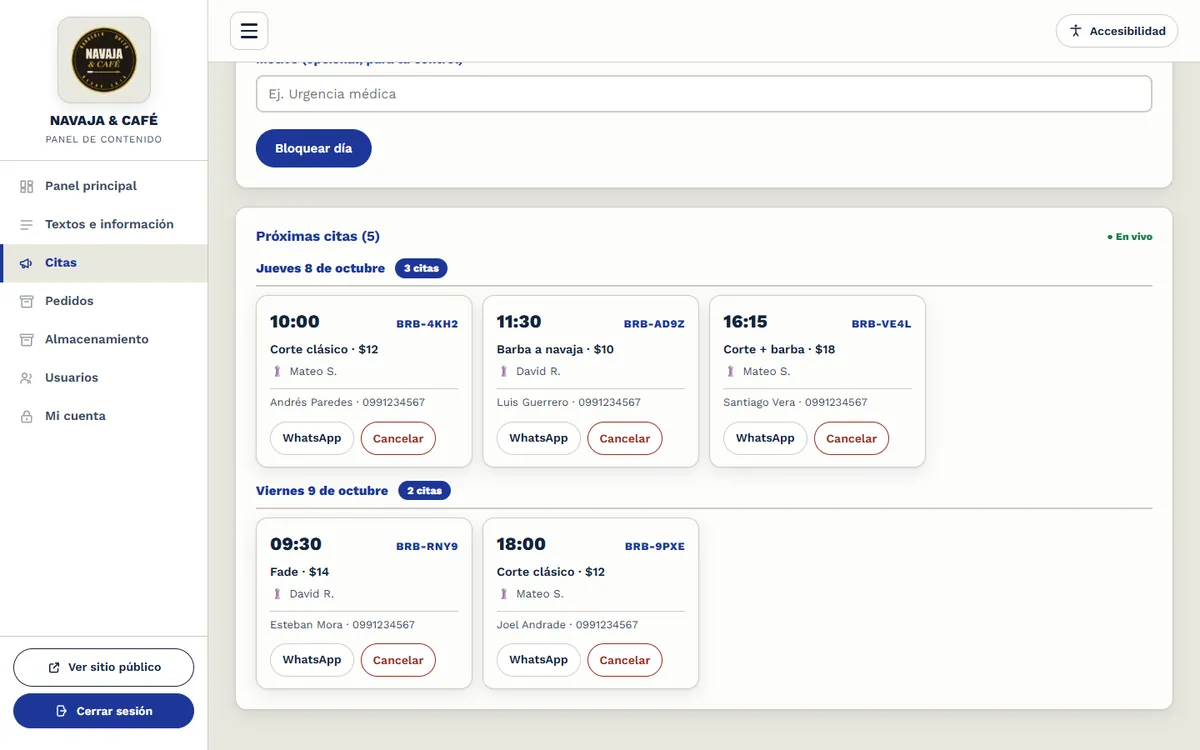Cancel the BRB-RNY9 appointment
The height and width of the screenshot is (750, 1200).
tap(398, 660)
